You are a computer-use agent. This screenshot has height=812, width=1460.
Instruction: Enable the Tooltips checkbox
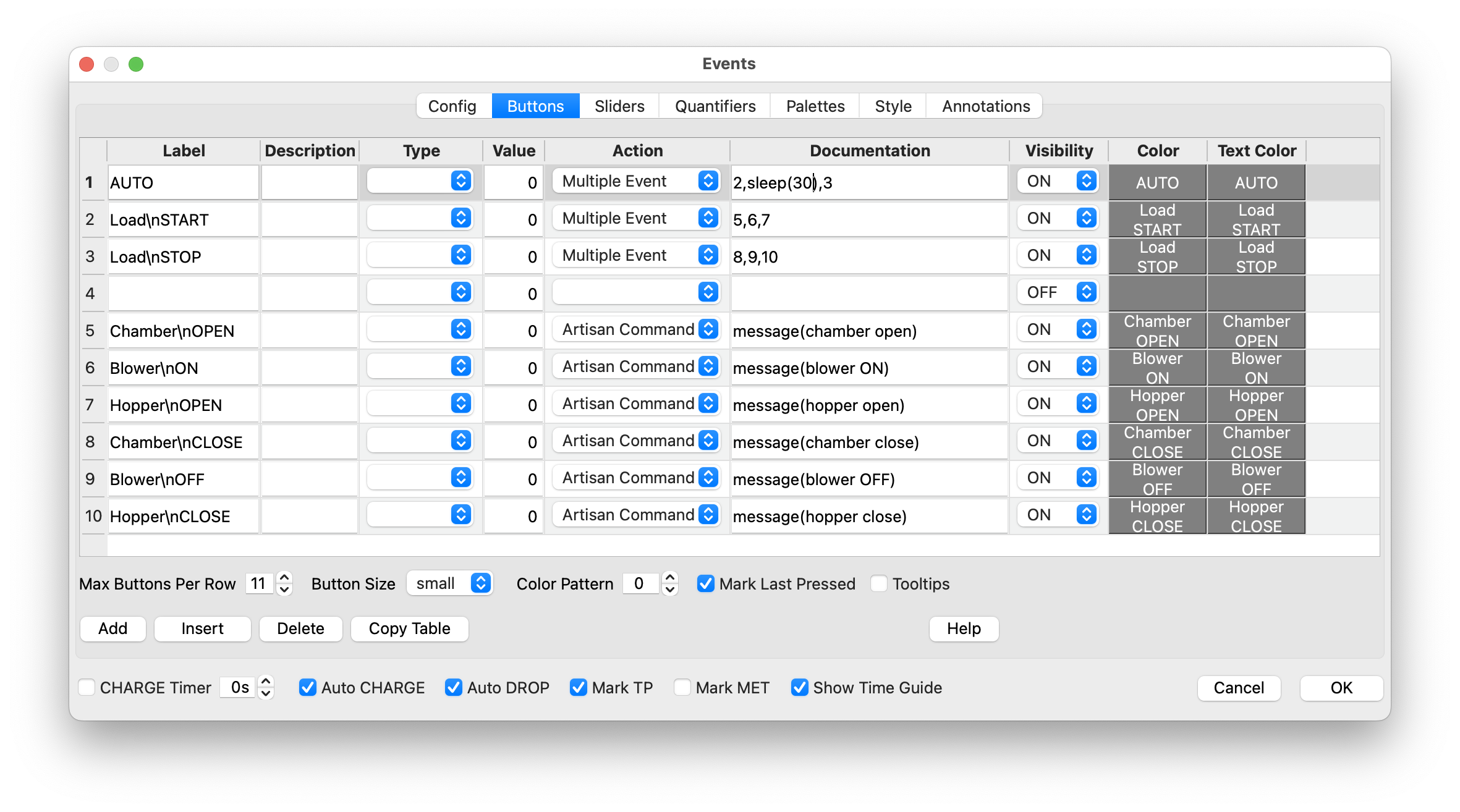[x=878, y=583]
